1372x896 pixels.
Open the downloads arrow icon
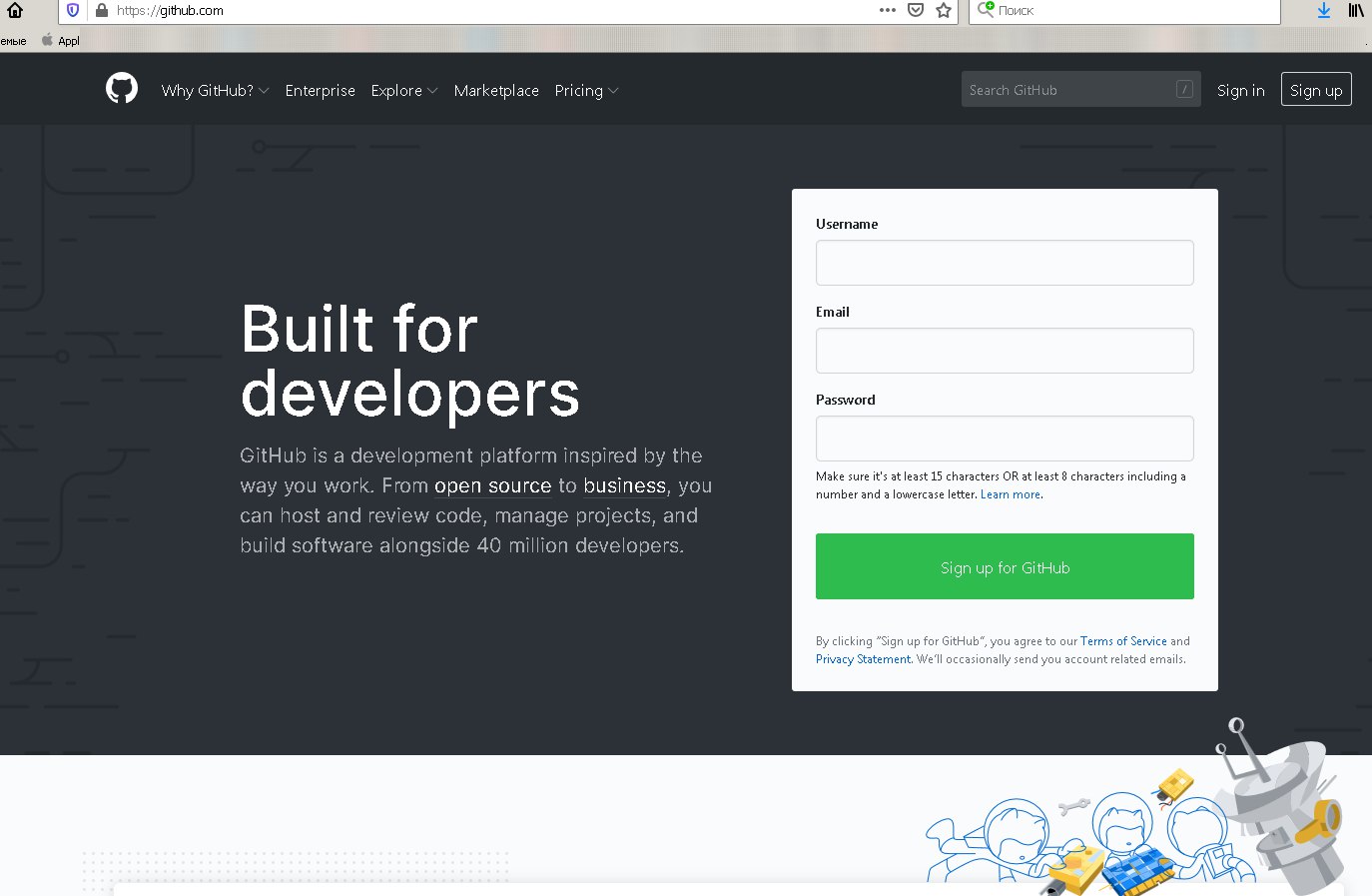pos(1324,10)
